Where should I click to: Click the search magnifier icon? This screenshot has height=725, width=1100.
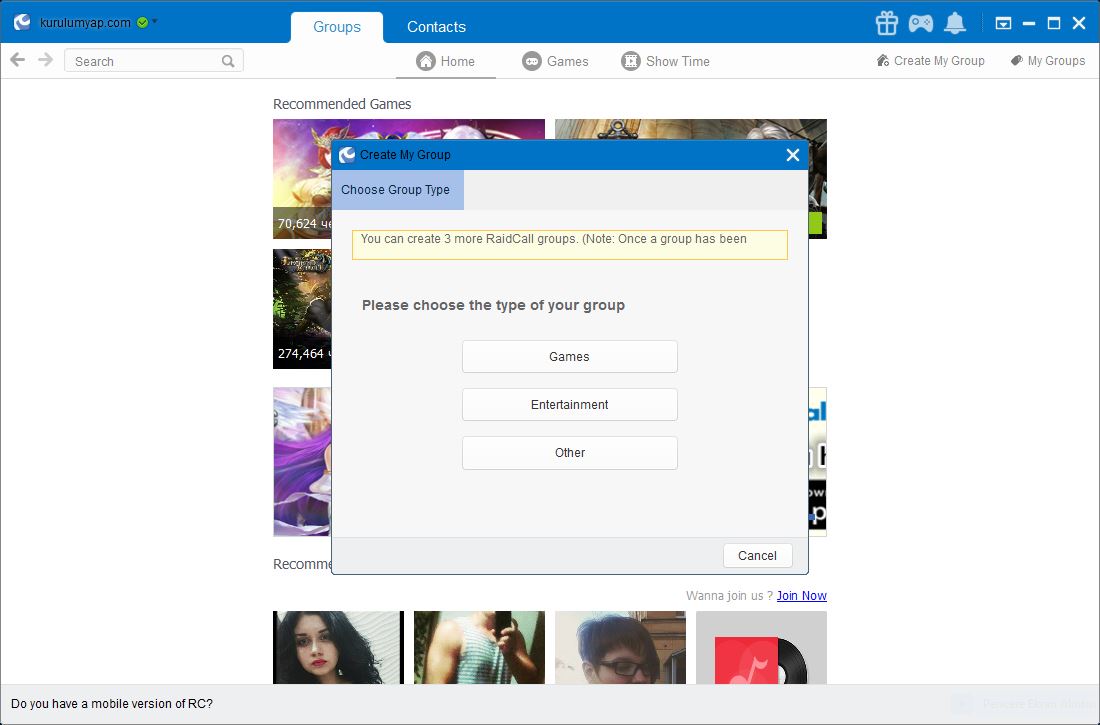pyautogui.click(x=228, y=61)
